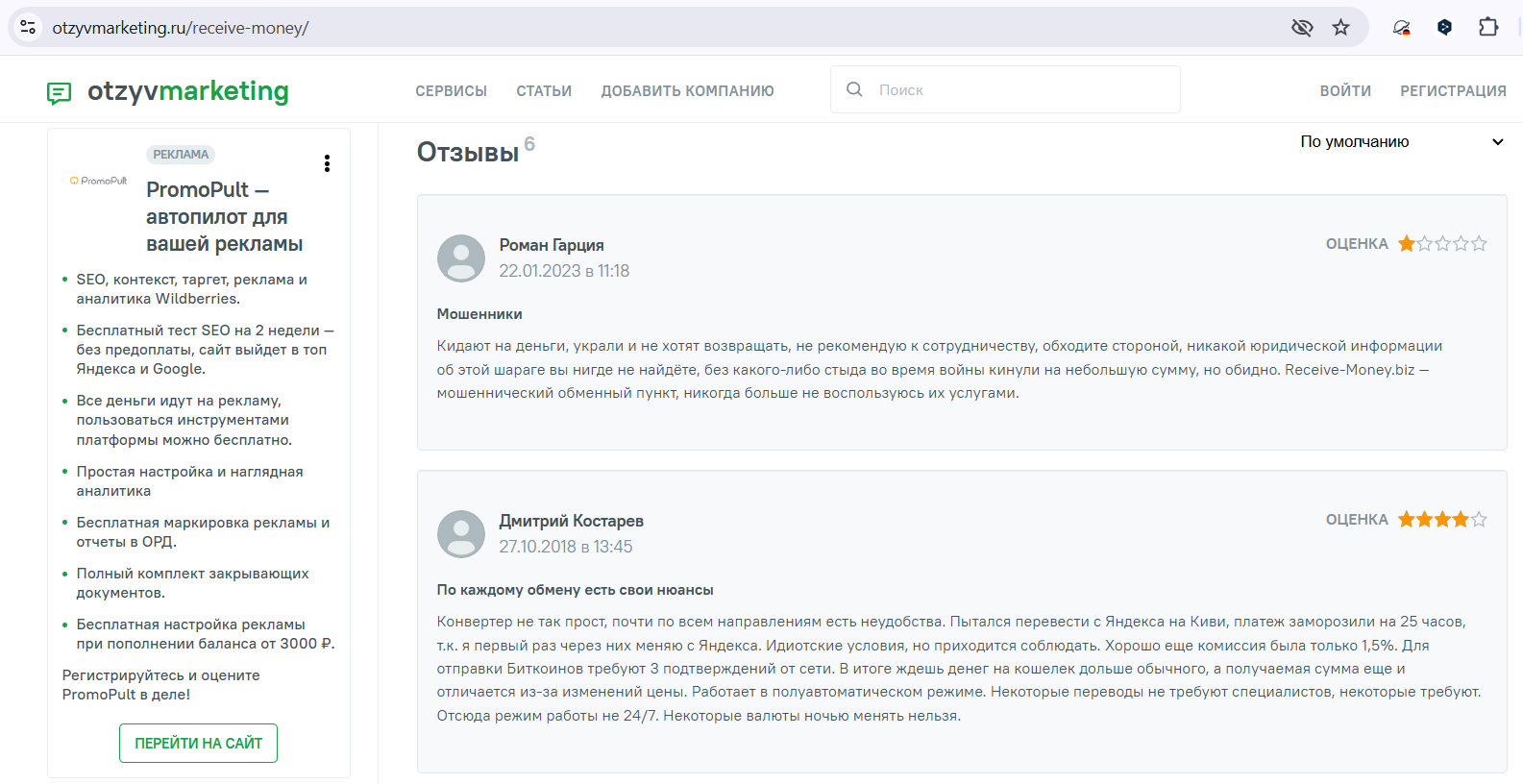
Task: Open the Сервисы menu item
Action: (451, 91)
